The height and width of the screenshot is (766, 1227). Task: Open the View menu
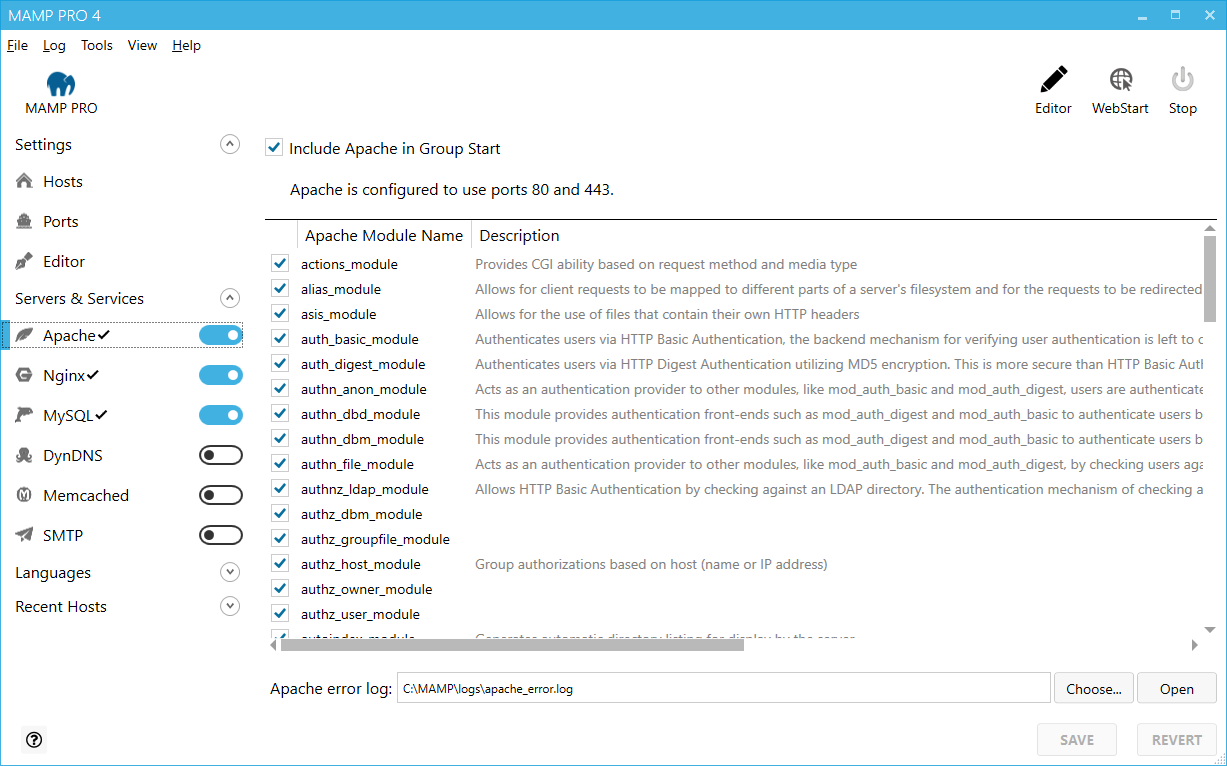pos(142,45)
